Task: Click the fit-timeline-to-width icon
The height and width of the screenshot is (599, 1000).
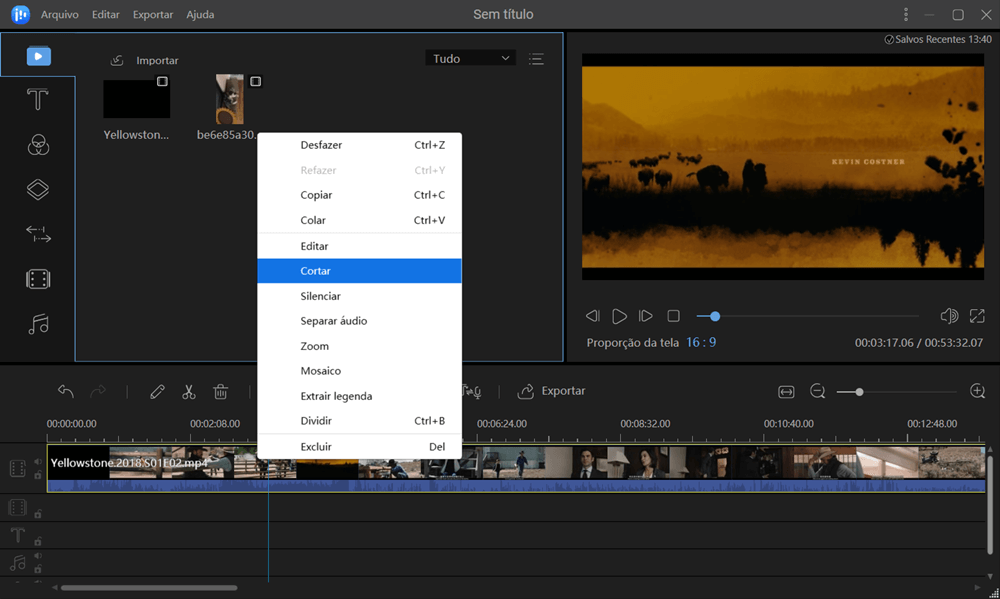Action: coord(786,392)
